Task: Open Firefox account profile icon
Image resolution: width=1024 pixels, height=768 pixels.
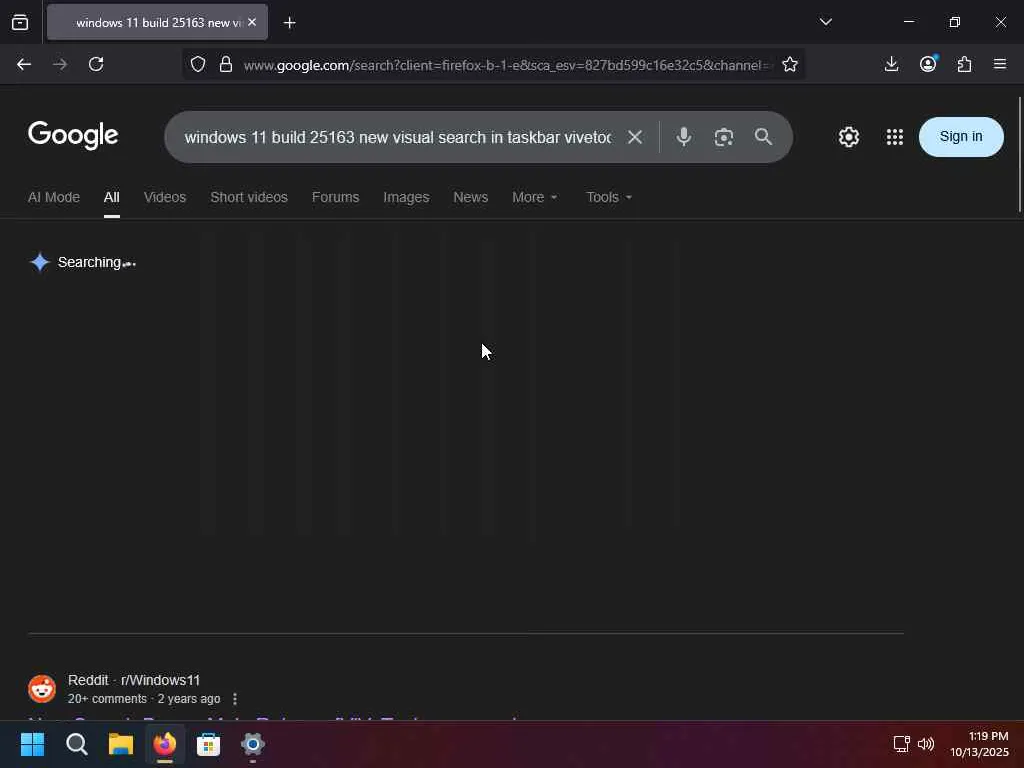Action: click(x=928, y=63)
